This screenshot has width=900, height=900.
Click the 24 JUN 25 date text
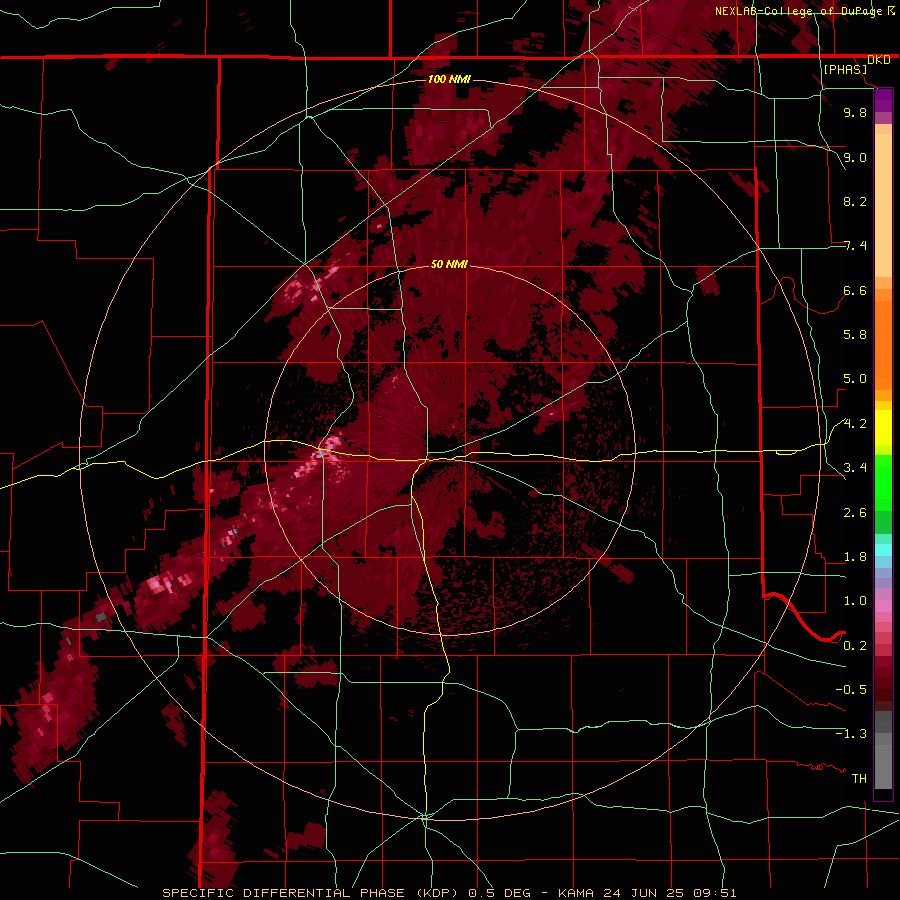[x=645, y=893]
